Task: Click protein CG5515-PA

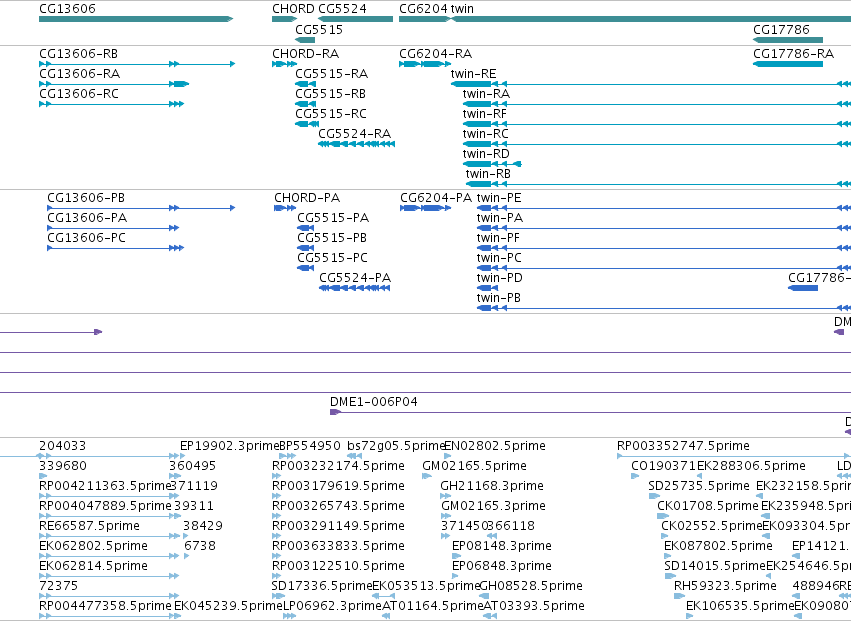Action: (x=333, y=218)
